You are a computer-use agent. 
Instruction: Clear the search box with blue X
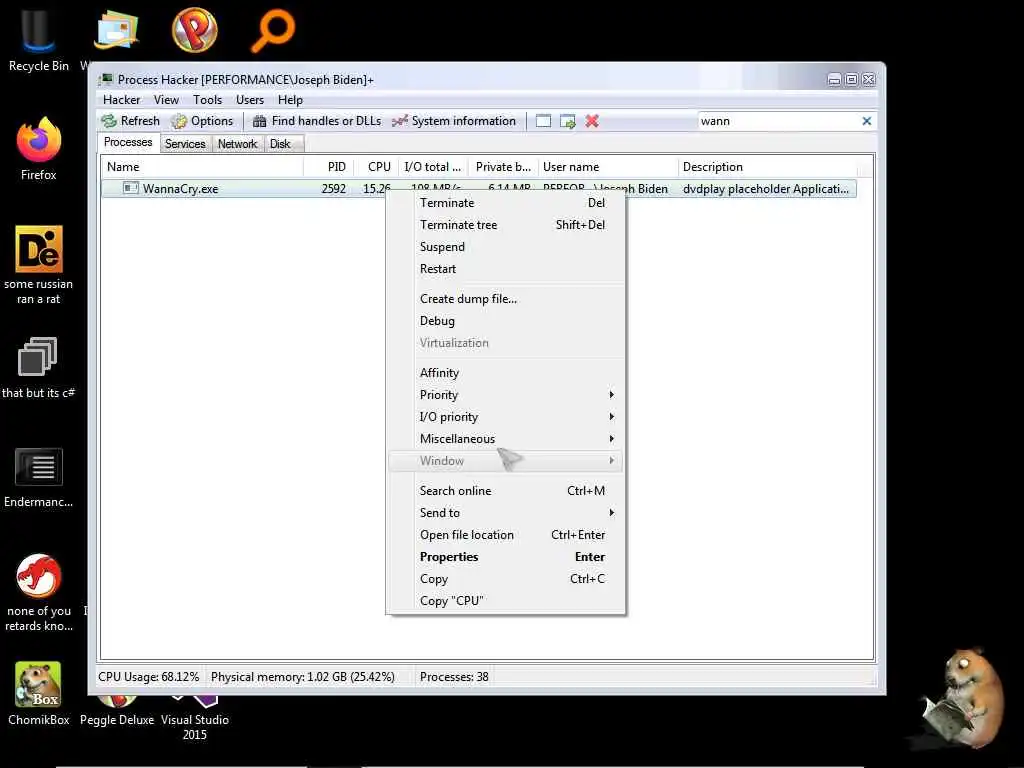coord(867,121)
